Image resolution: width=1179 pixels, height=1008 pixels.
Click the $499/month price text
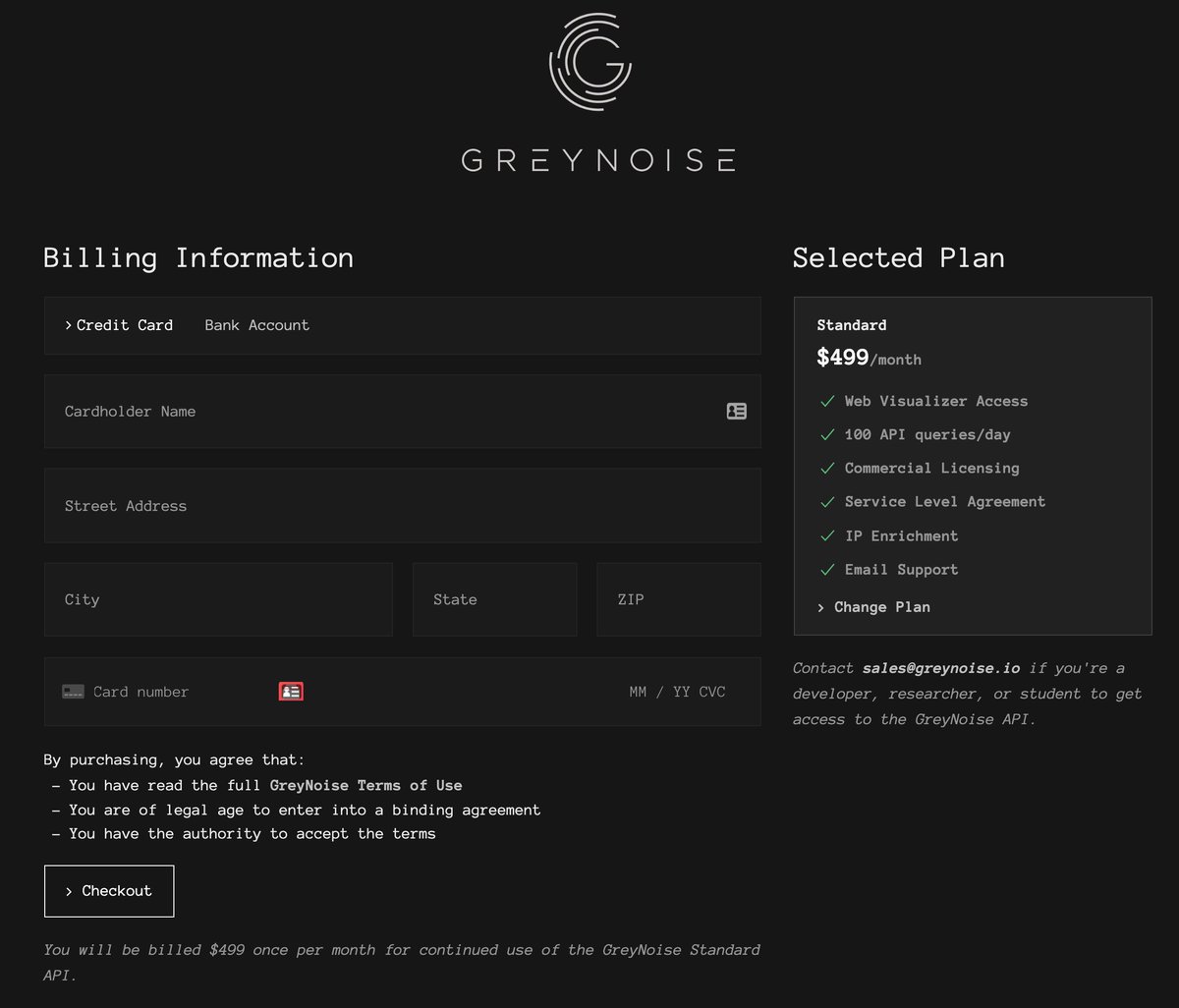click(x=870, y=358)
